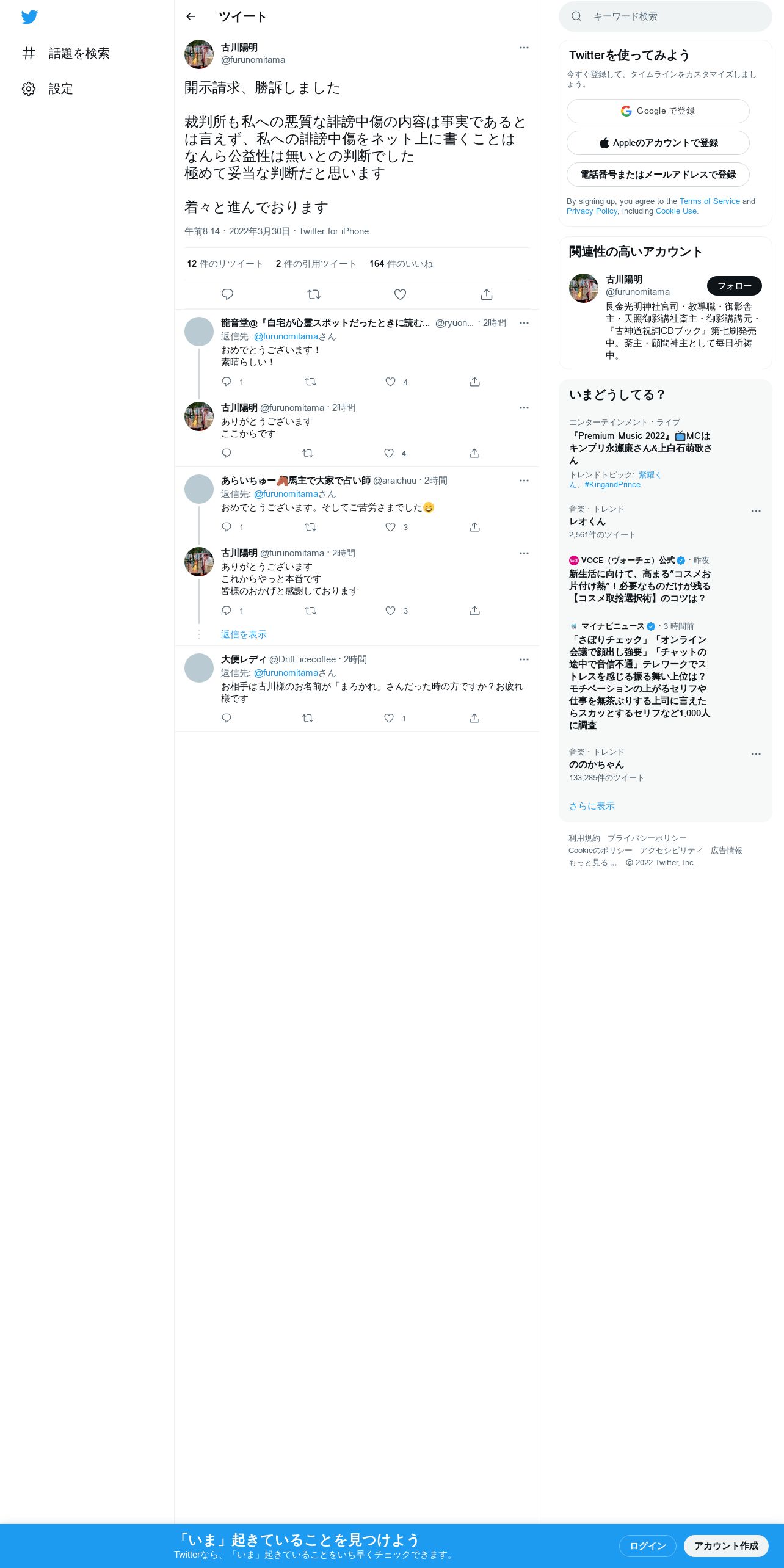
Task: Click the ログイン button in bottom banner
Action: [x=648, y=1545]
